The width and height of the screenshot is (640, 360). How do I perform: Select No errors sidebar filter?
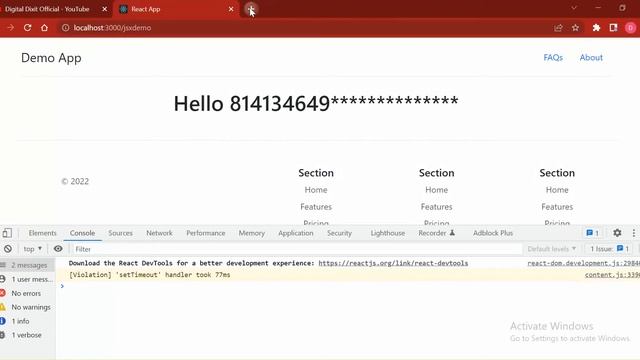27,293
